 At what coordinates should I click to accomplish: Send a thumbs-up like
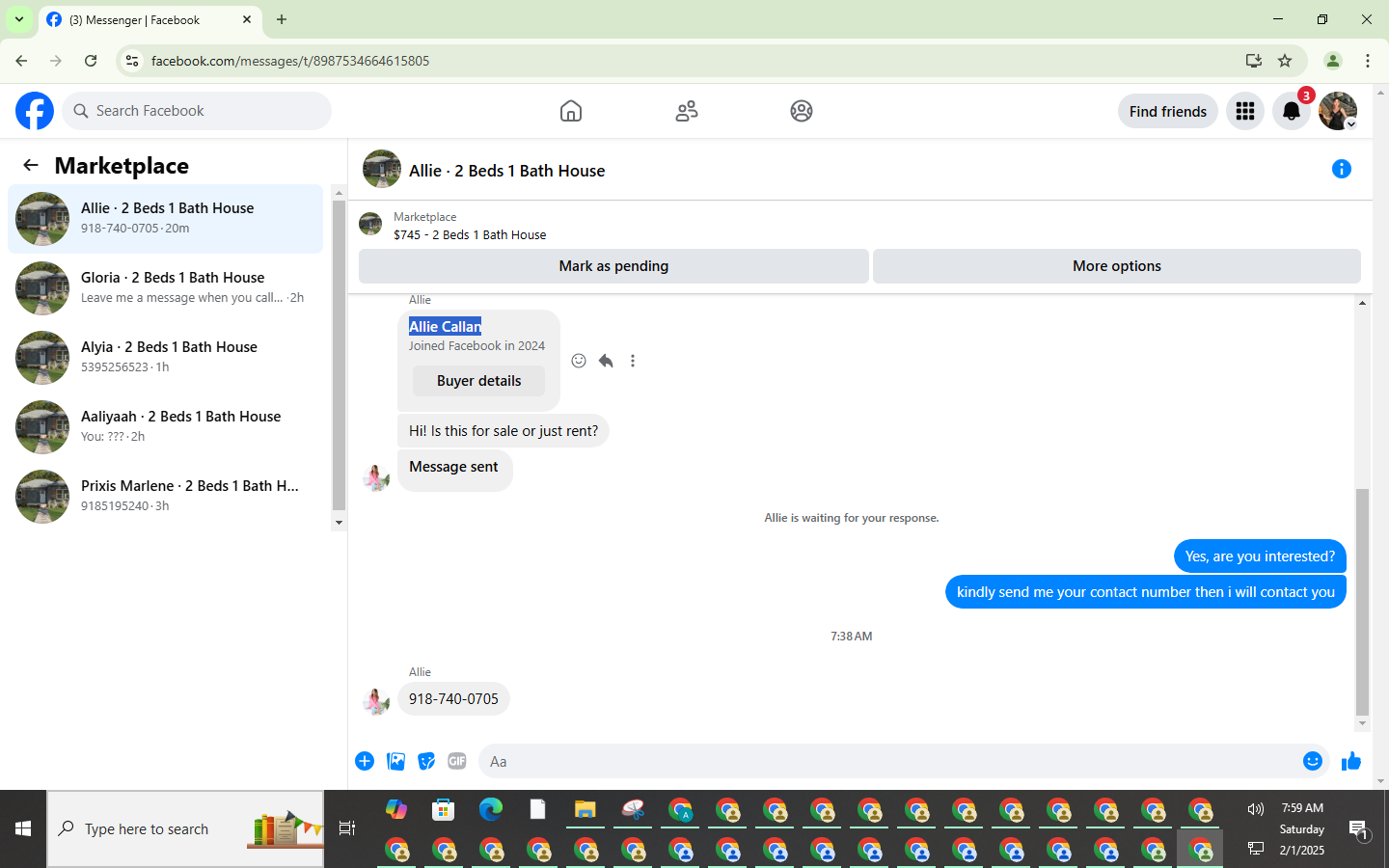pos(1351,761)
